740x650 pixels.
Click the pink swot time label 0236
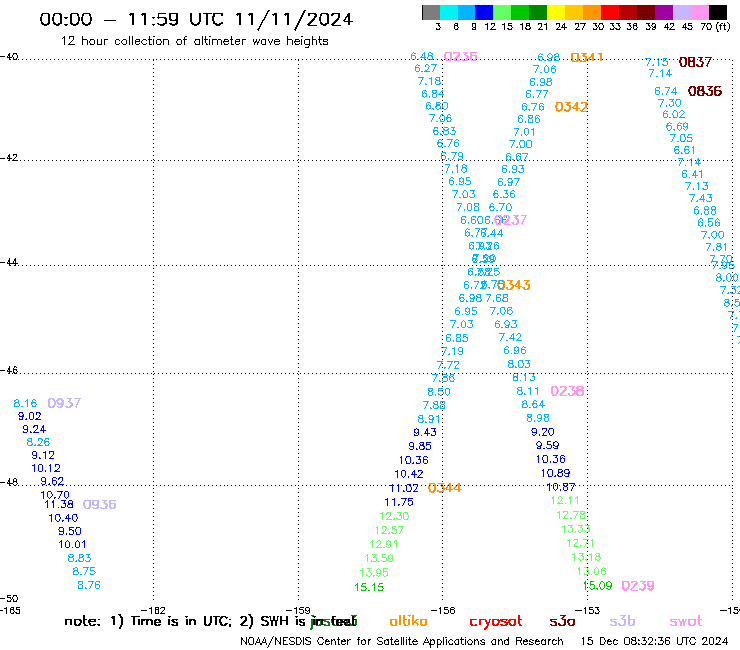click(461, 57)
